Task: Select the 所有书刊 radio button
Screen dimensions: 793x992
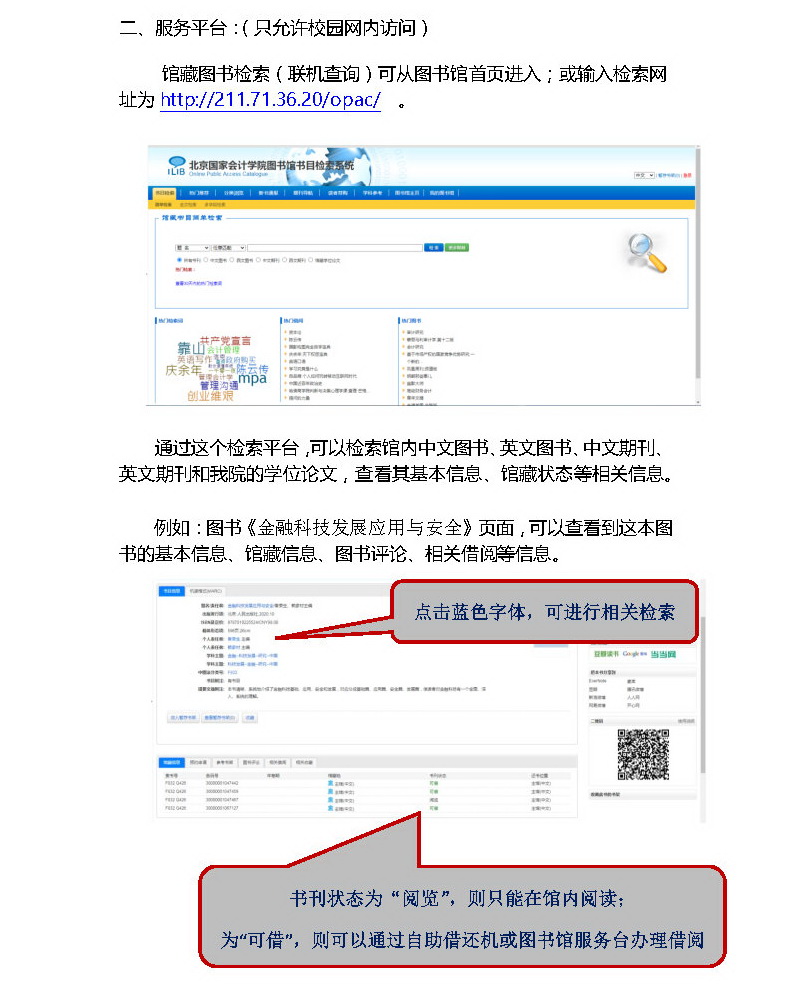Action: click(179, 260)
